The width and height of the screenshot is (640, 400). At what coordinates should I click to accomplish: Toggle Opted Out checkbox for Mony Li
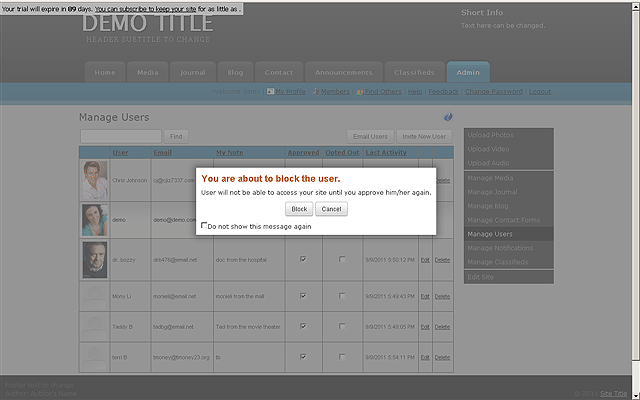[342, 298]
